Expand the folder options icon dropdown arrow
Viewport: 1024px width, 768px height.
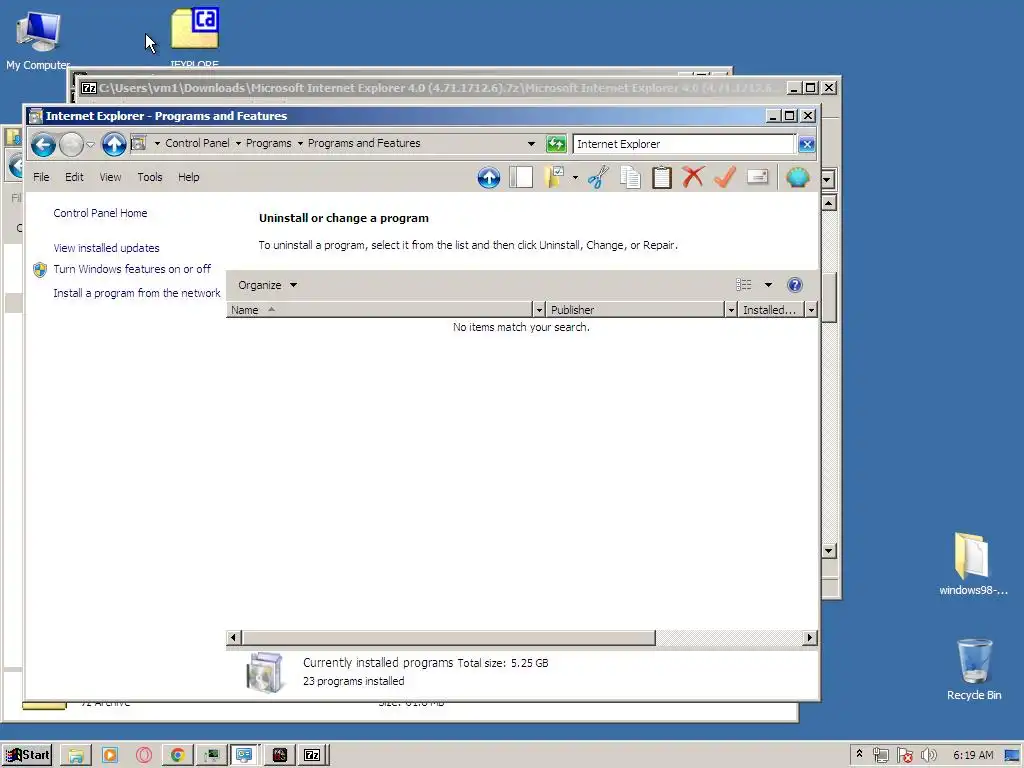[575, 178]
